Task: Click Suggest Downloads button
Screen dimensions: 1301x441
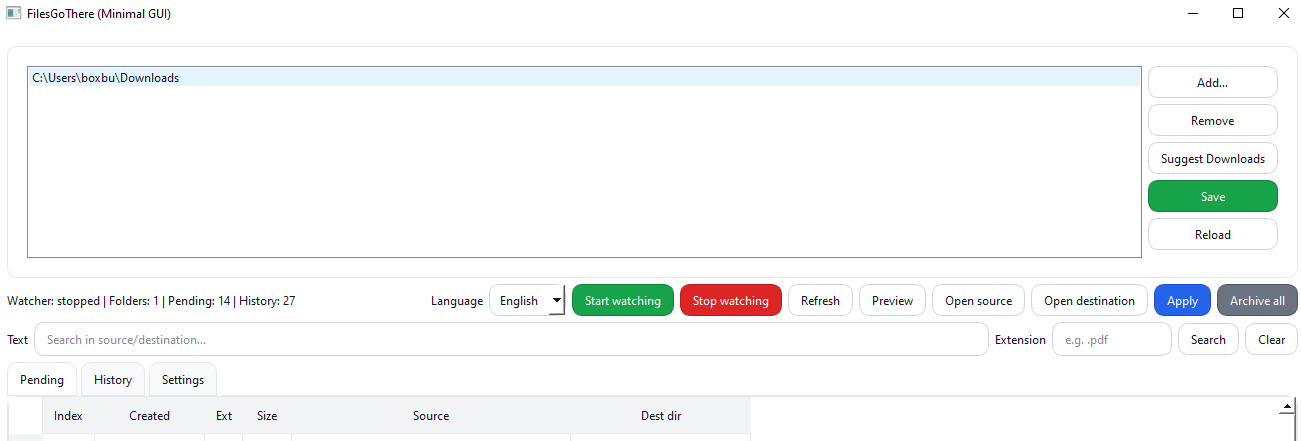Action: pos(1212,158)
